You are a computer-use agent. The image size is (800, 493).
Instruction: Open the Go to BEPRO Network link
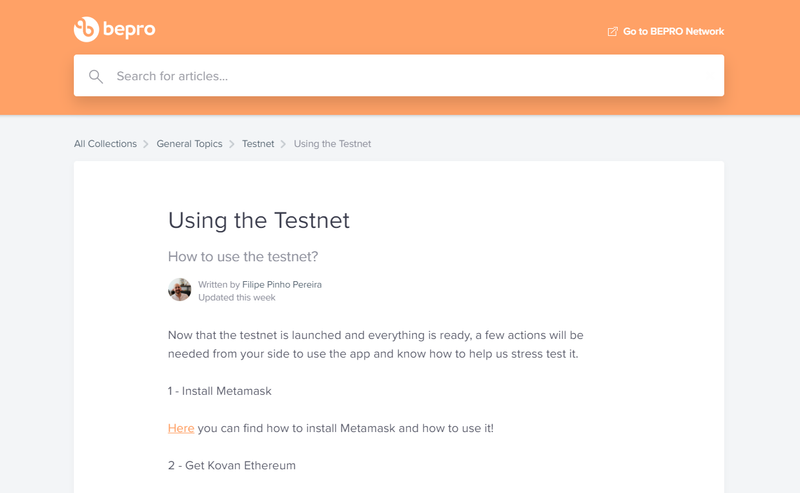click(672, 32)
